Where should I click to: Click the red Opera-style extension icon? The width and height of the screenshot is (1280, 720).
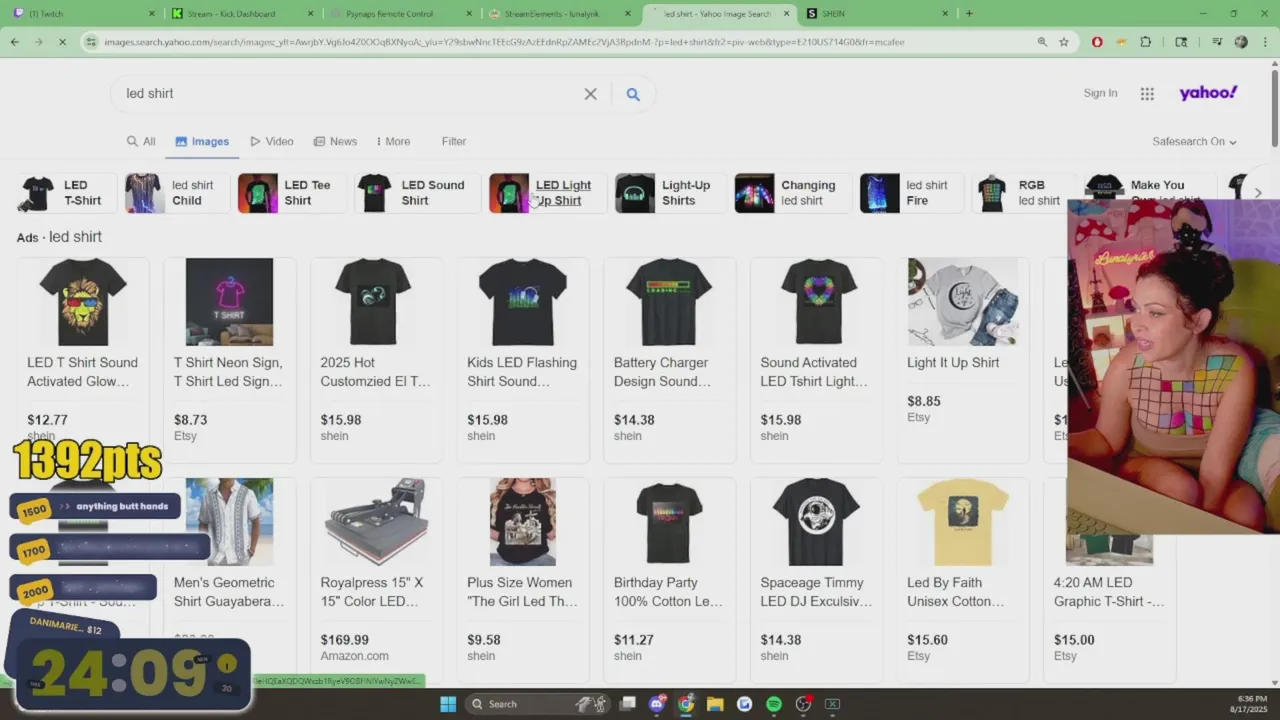point(1097,42)
